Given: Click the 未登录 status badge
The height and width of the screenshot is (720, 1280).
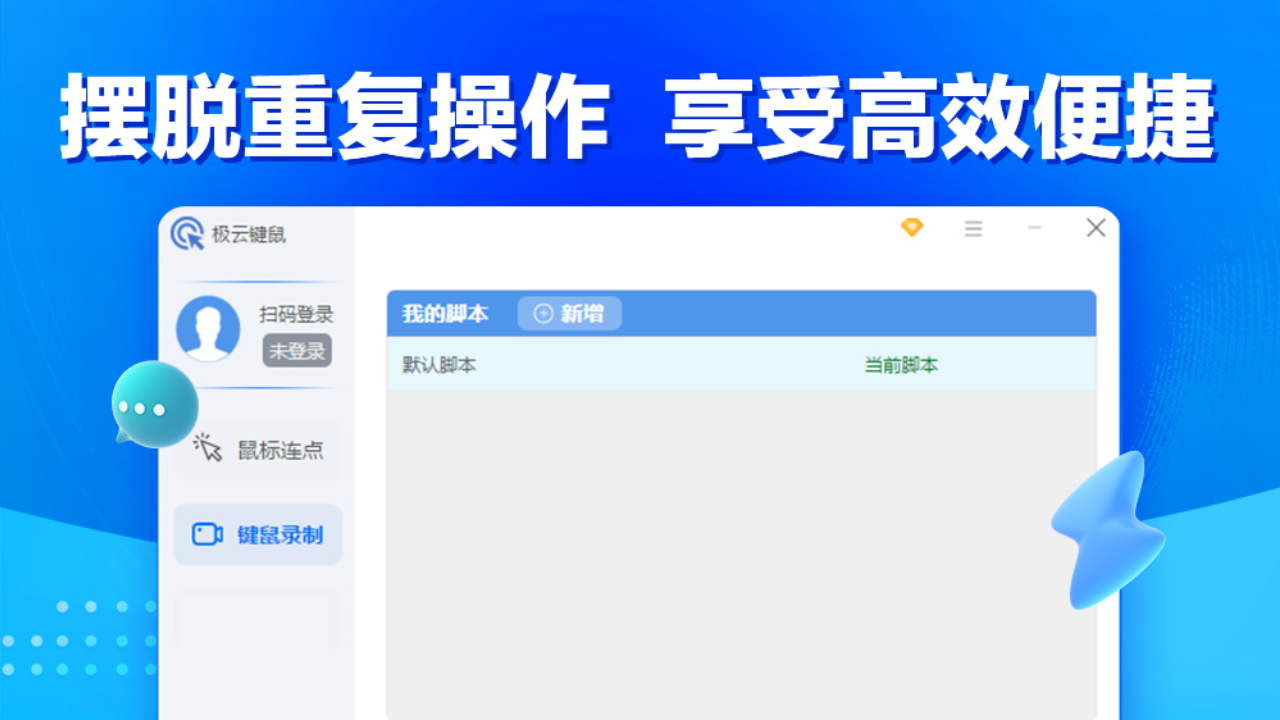Looking at the screenshot, I should pos(297,351).
